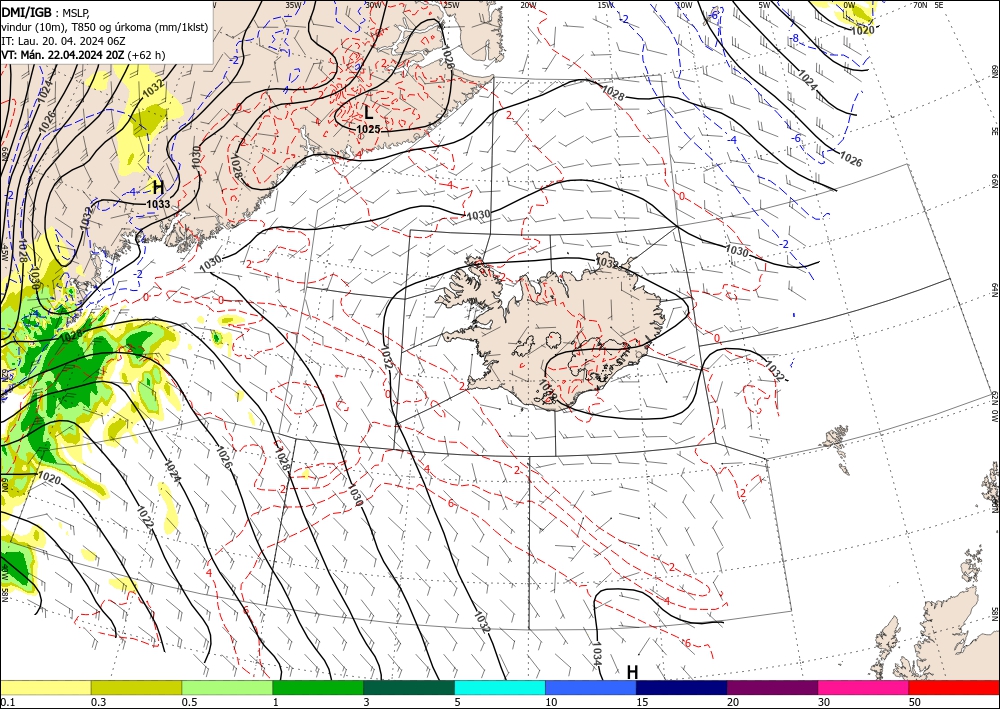Screen dimensions: 1000x709
Task: Click the 'H' marker near the 1034 isobar
Action: click(632, 672)
